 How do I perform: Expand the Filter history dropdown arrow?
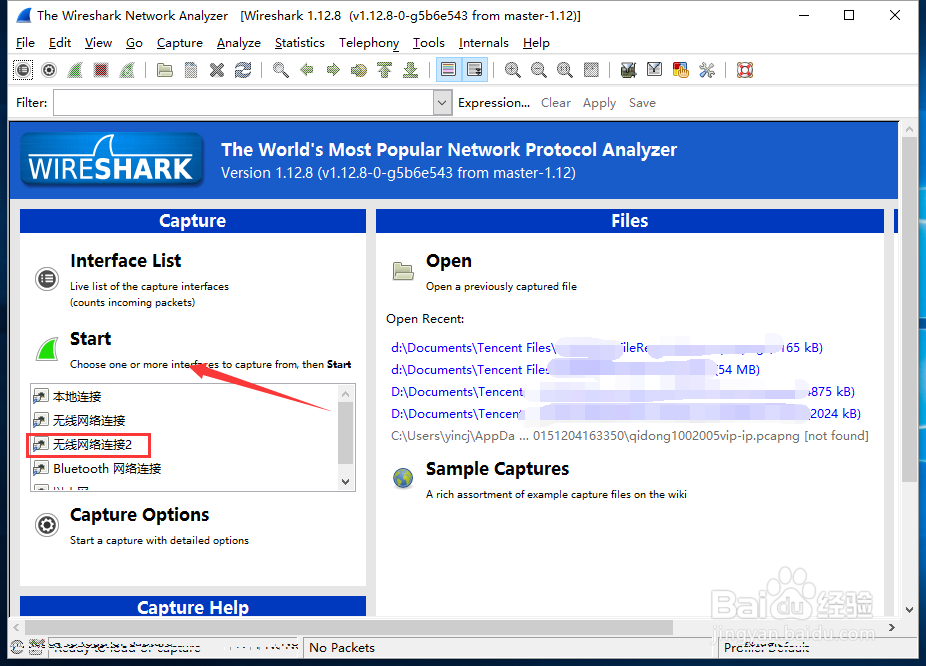pos(442,103)
